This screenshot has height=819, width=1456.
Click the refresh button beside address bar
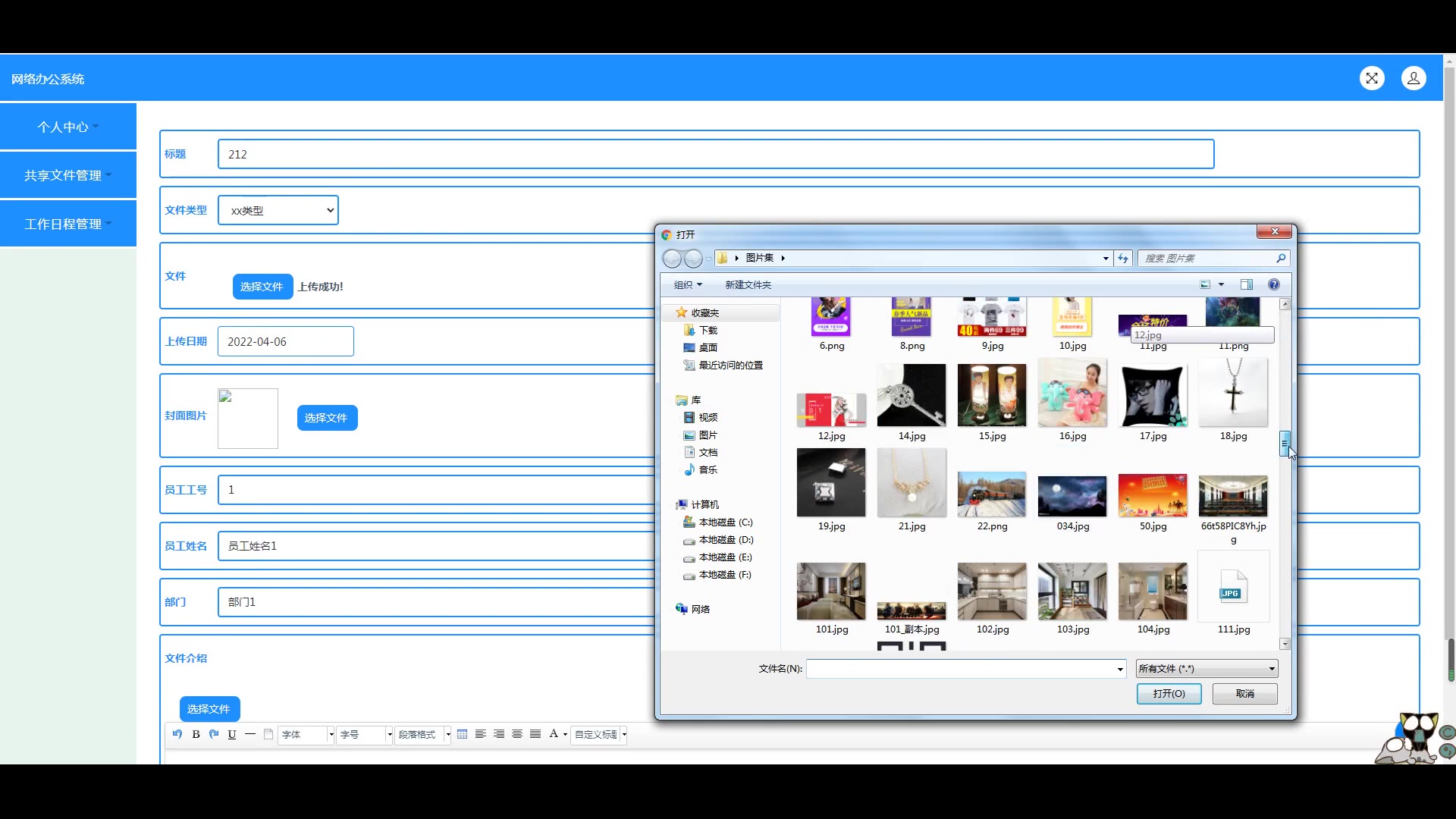(1123, 259)
